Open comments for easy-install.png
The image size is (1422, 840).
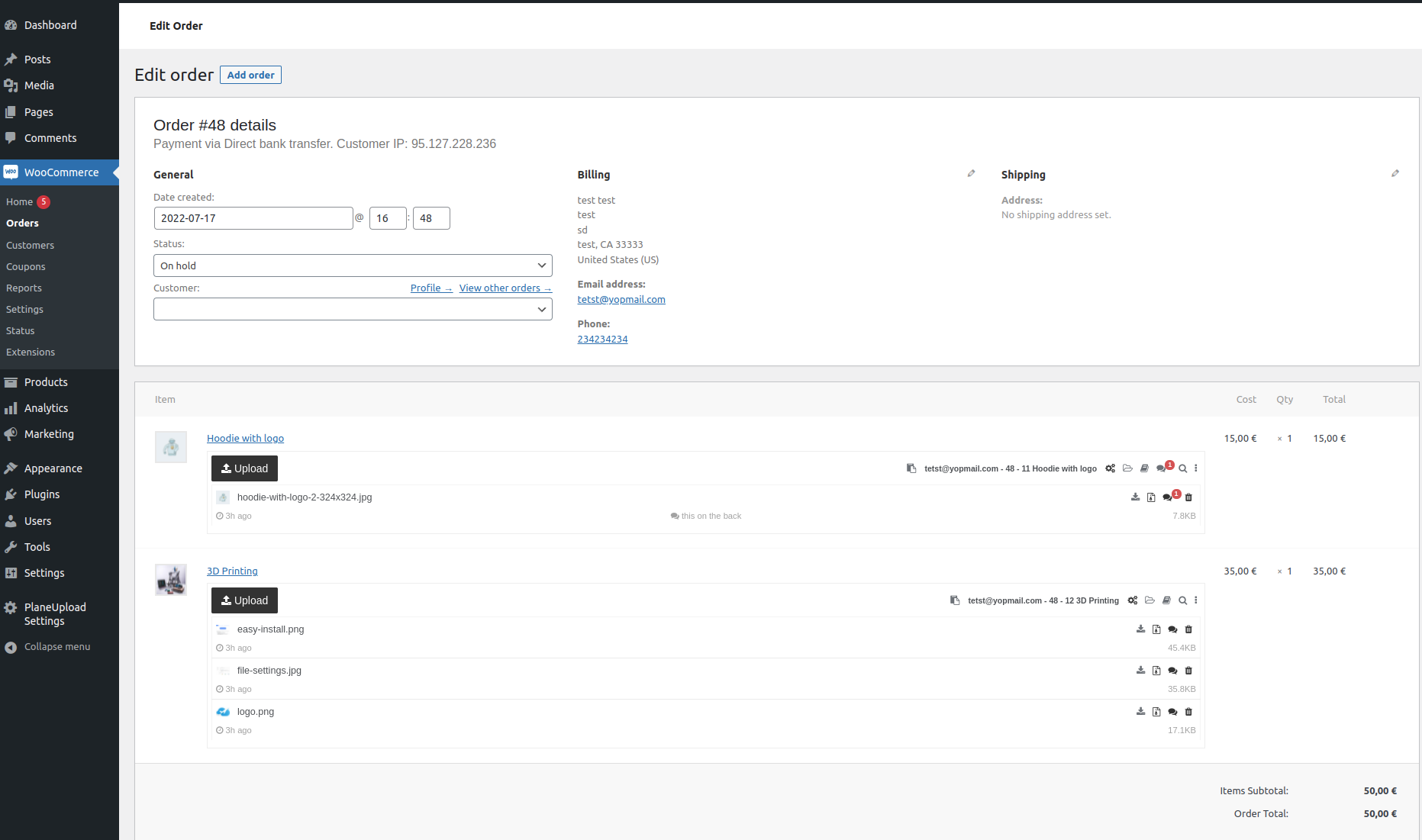pyautogui.click(x=1172, y=629)
